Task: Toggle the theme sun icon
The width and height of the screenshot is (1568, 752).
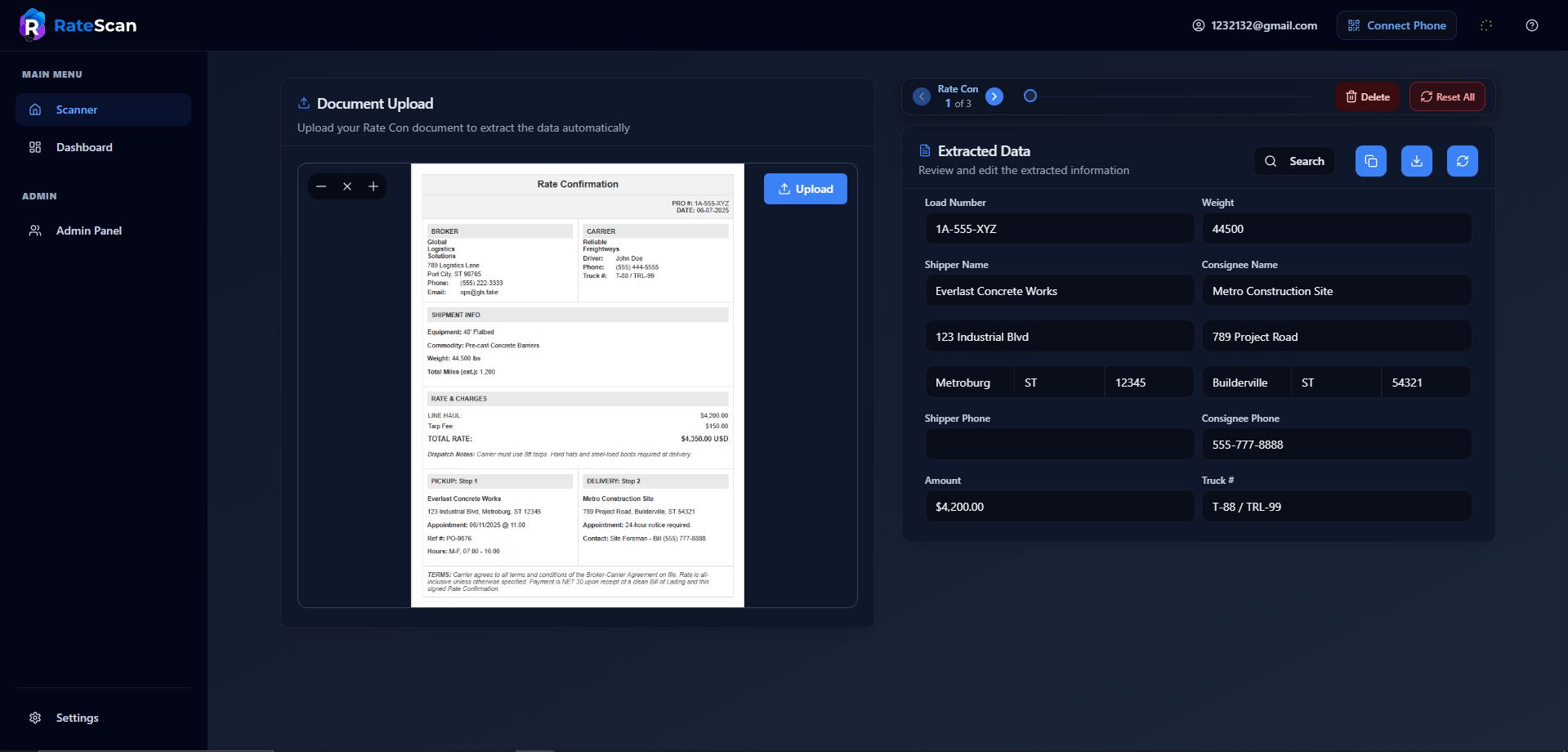Action: [x=1486, y=25]
